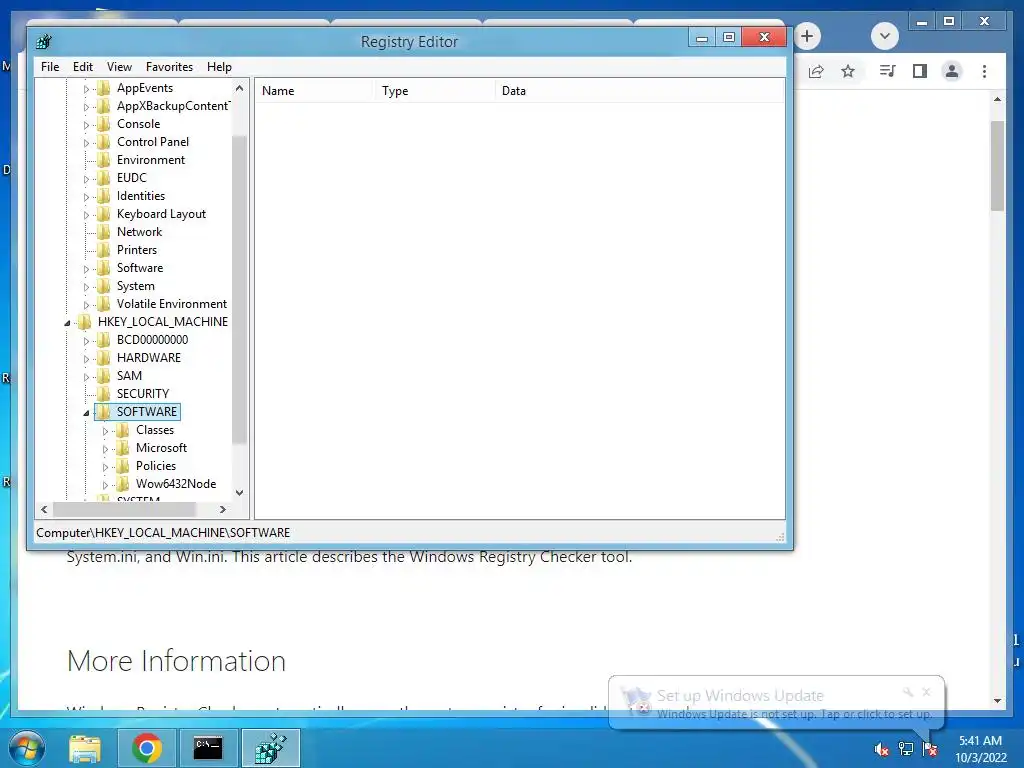This screenshot has height=768, width=1024.
Task: Select the Network key folder icon
Action: (103, 232)
